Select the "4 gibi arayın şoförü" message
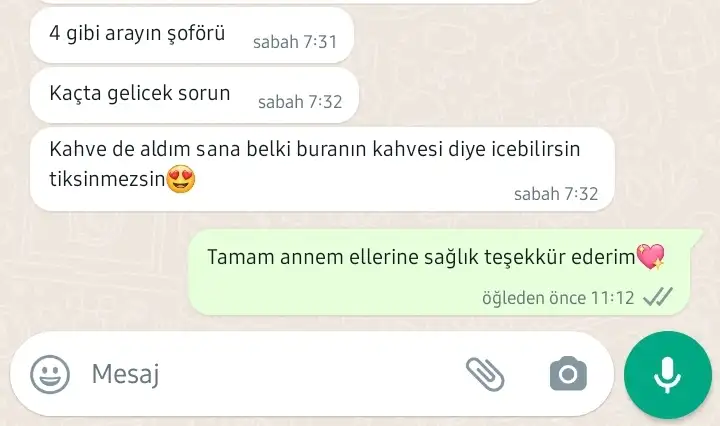 pos(191,35)
